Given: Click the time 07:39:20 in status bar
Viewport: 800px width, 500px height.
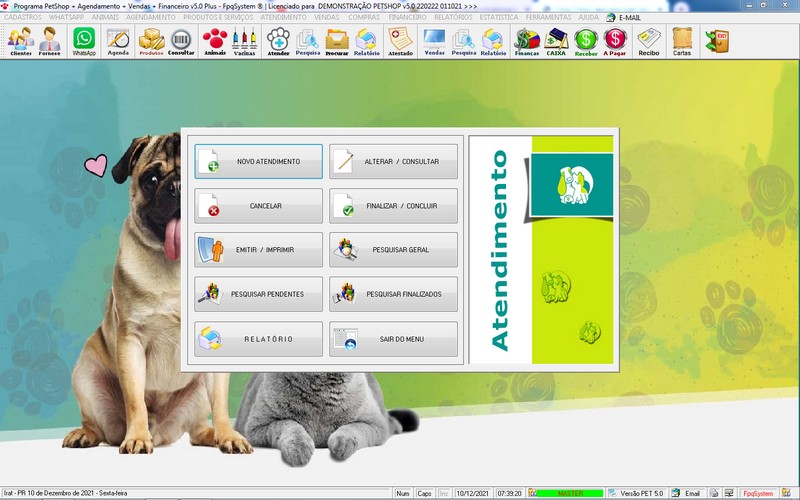Looking at the screenshot, I should coord(509,493).
